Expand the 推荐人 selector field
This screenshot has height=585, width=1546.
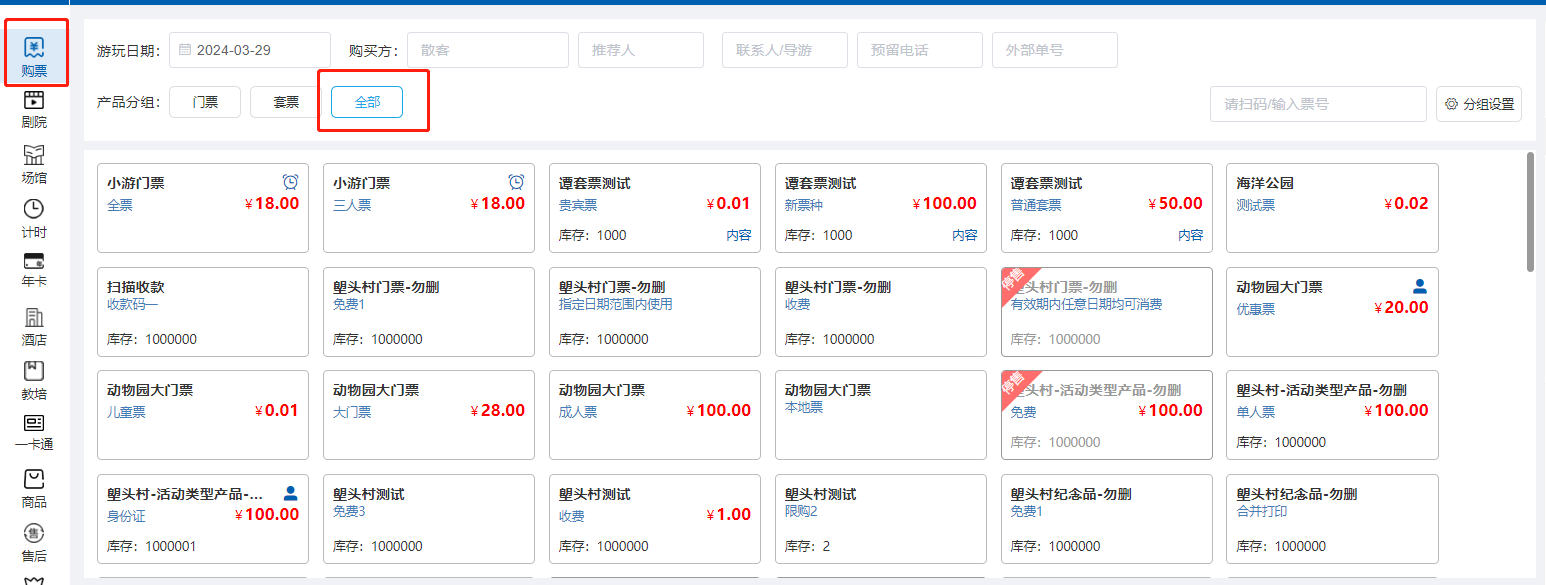(640, 50)
